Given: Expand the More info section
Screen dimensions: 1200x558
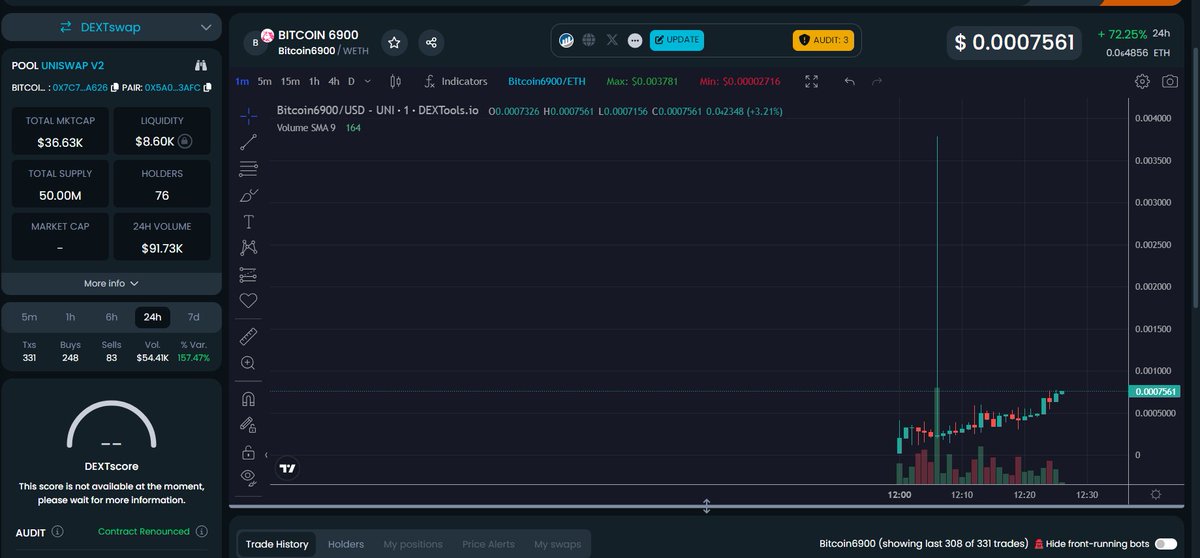Looking at the screenshot, I should [111, 283].
